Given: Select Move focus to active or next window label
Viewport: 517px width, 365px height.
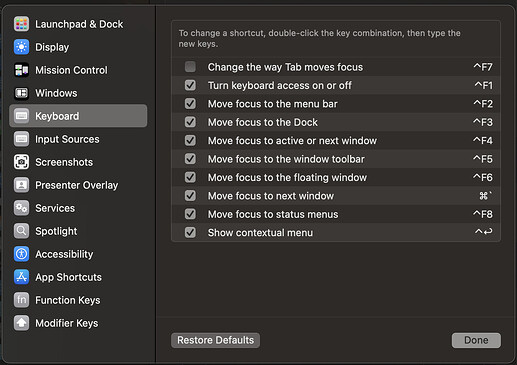Looking at the screenshot, I should tap(292, 141).
